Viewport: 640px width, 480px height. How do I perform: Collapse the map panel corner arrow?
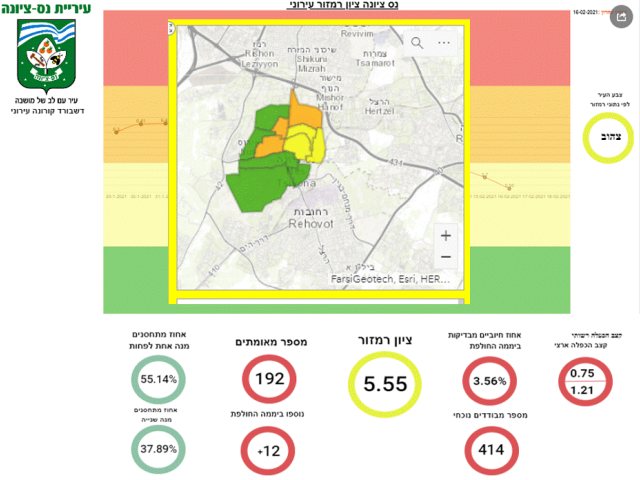[x=171, y=28]
